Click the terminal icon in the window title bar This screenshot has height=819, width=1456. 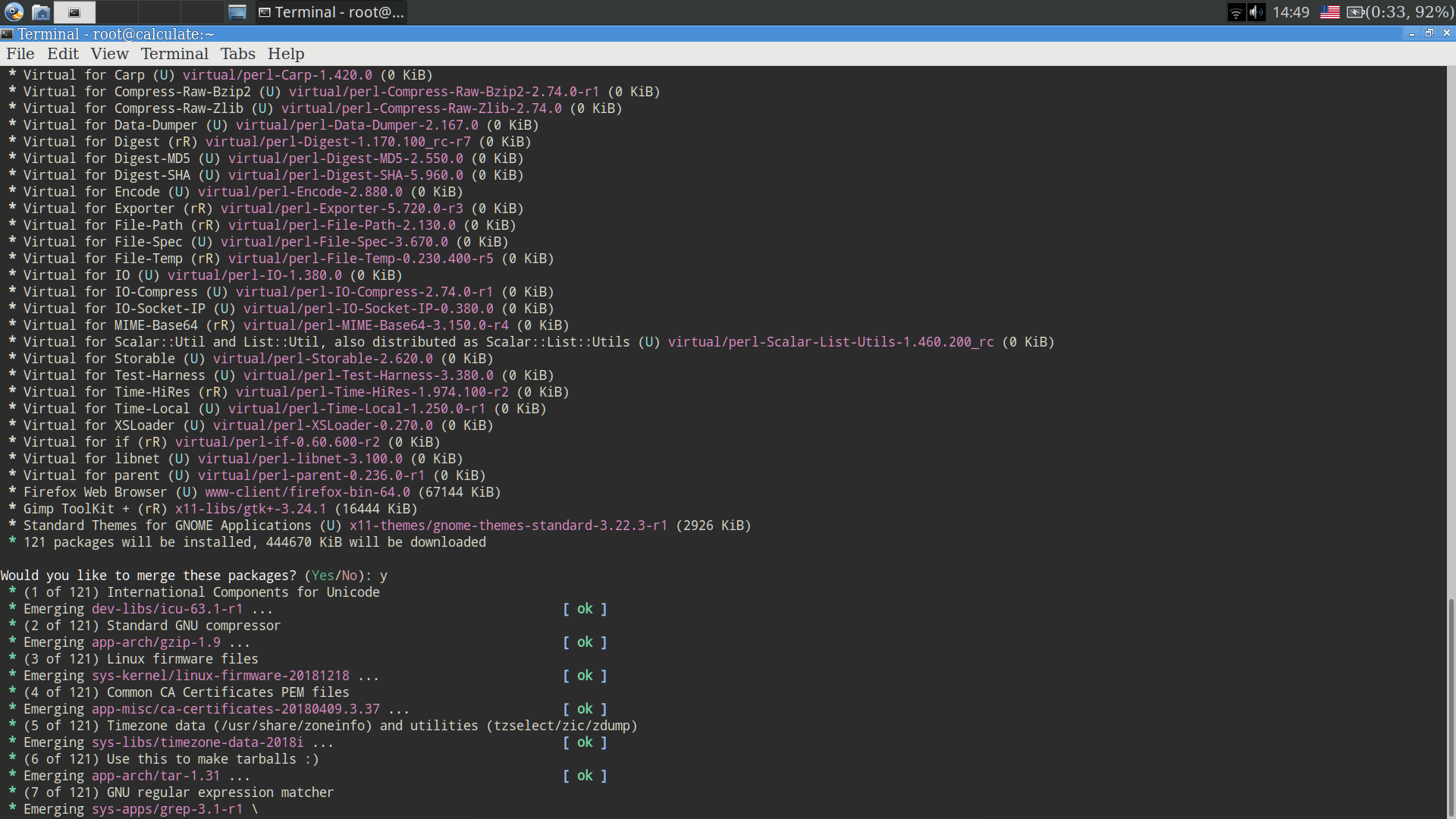point(7,34)
